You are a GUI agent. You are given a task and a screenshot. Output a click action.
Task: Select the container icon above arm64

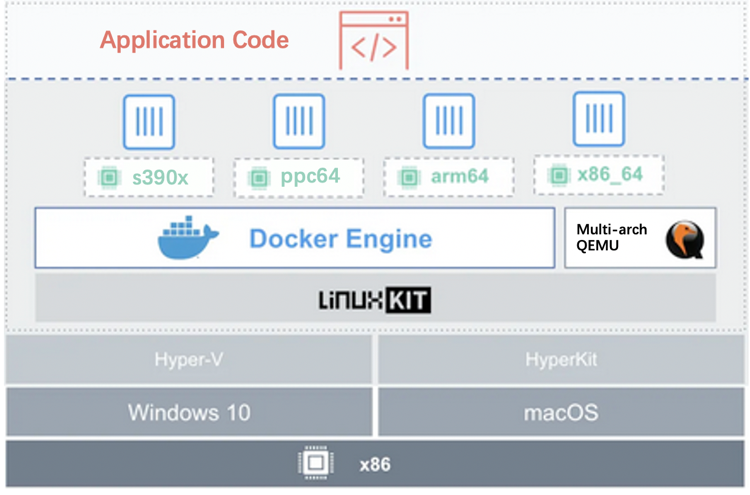click(x=449, y=121)
